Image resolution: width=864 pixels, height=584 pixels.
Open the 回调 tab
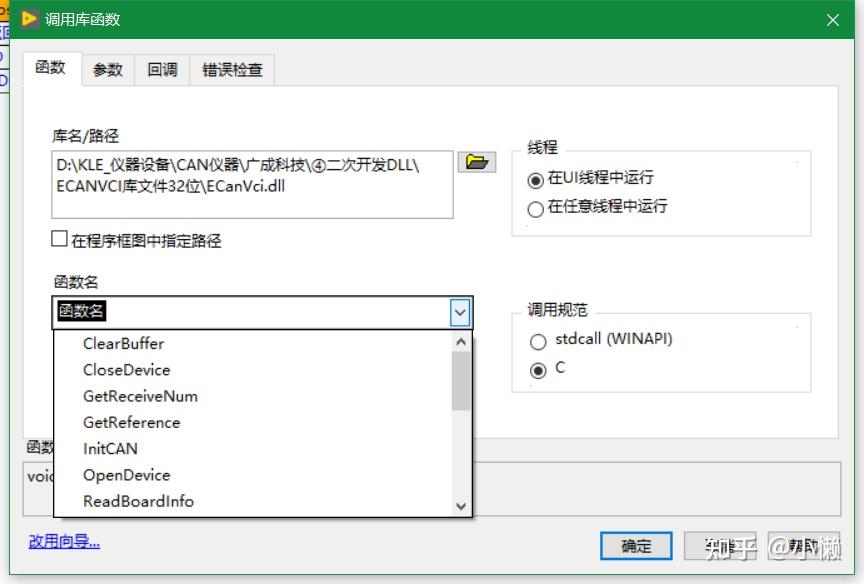(163, 69)
